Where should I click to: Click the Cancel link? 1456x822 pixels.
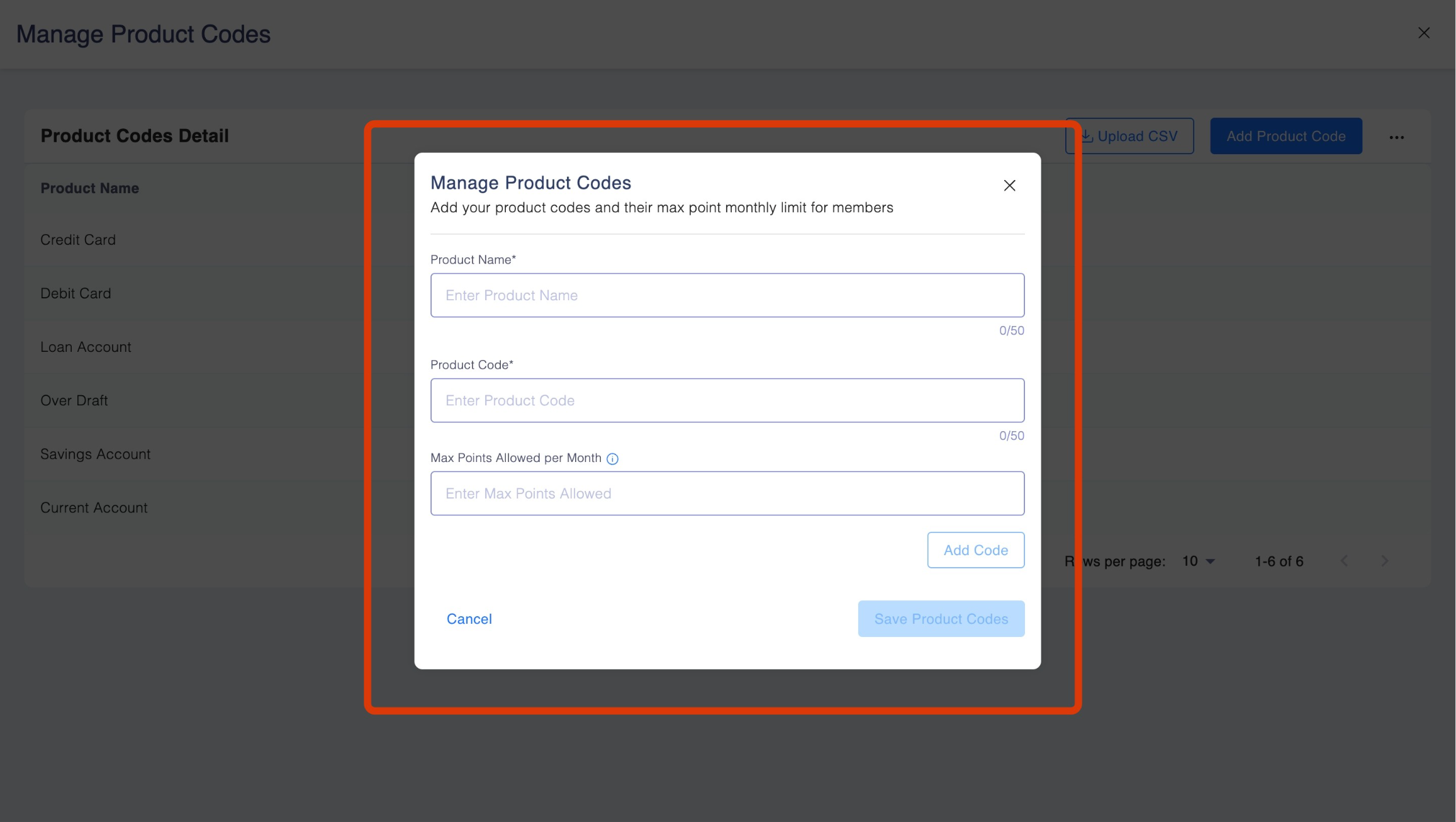point(469,619)
